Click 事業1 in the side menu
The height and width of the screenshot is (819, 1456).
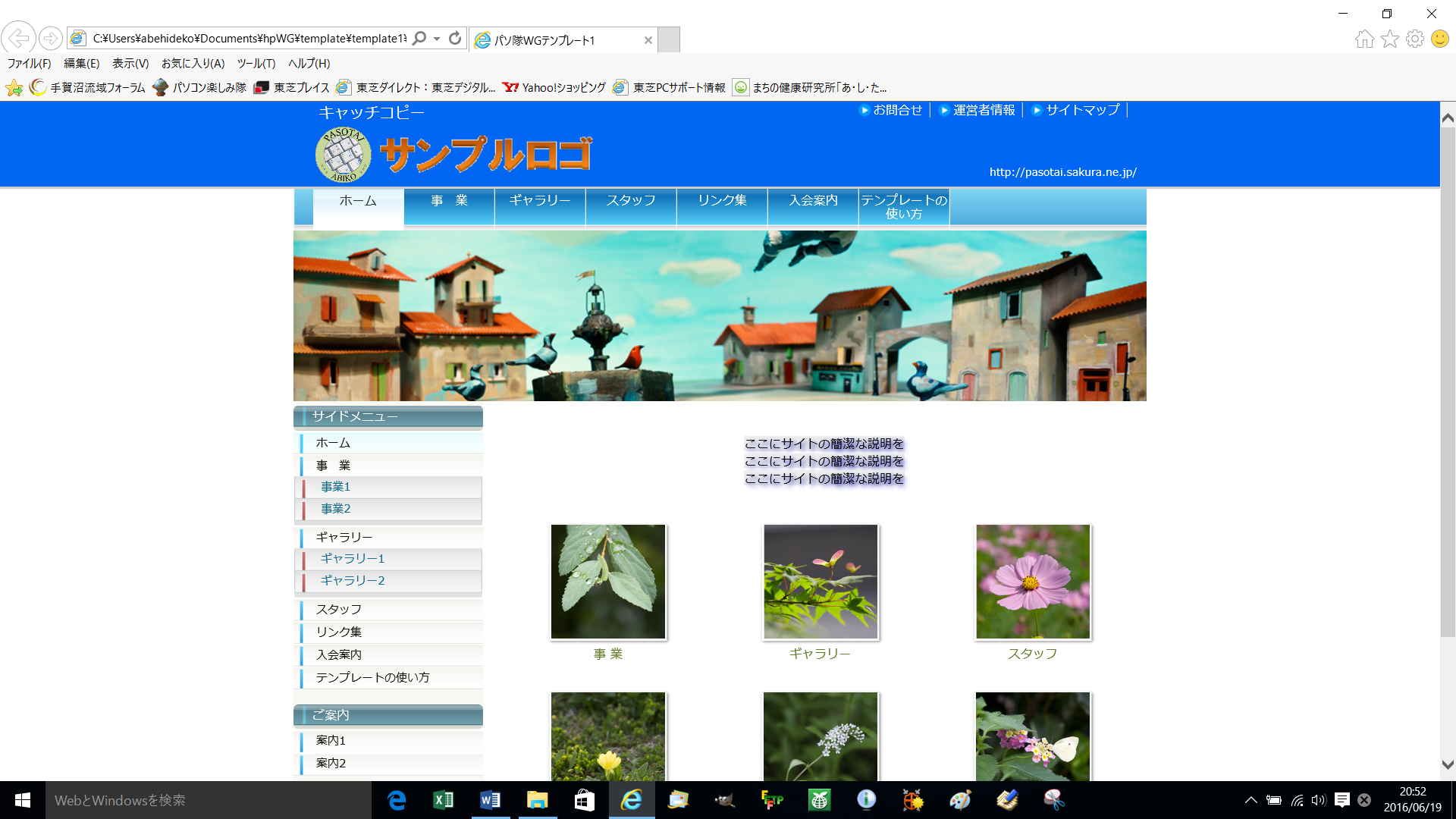pos(388,487)
